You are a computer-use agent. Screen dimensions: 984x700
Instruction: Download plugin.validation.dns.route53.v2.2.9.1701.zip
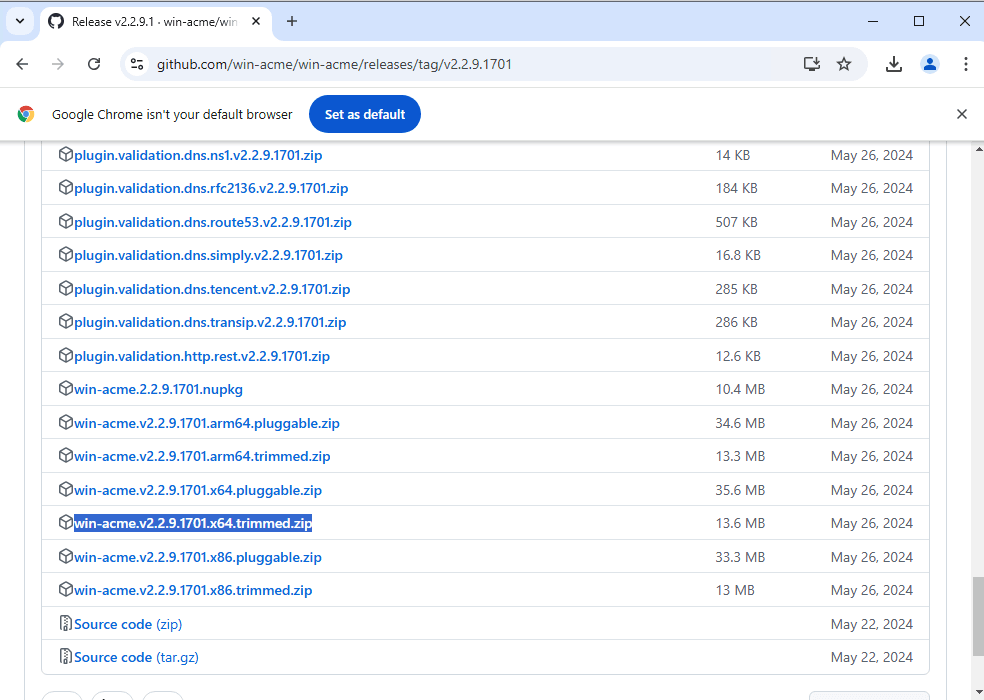pos(213,222)
